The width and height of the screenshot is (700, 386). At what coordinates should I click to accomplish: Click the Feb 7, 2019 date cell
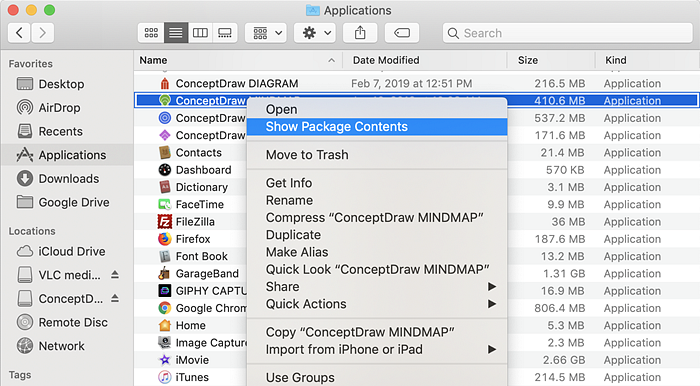pos(412,83)
